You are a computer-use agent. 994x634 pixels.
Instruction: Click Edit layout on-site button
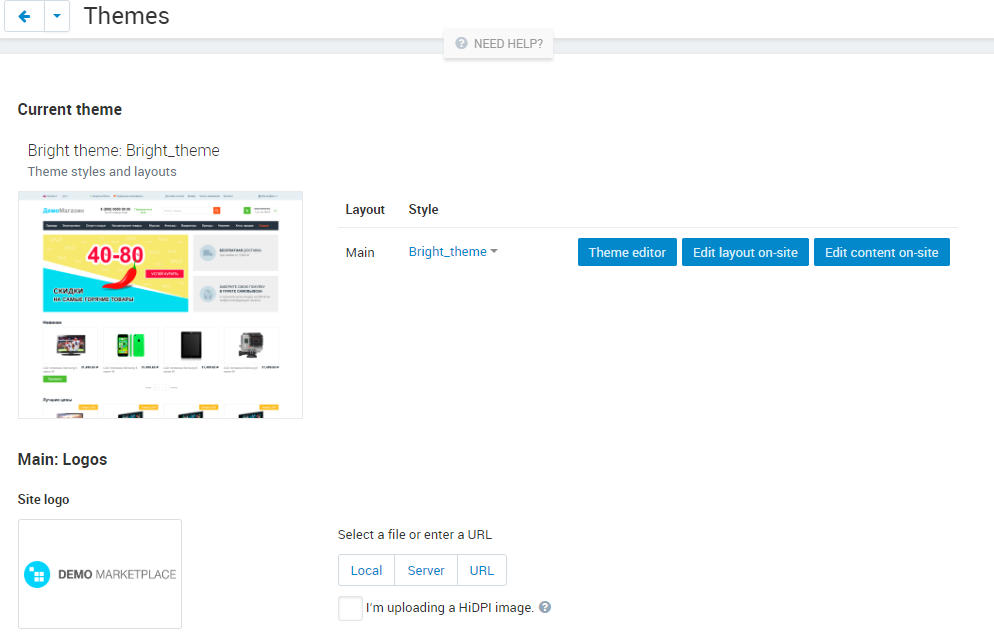point(745,252)
